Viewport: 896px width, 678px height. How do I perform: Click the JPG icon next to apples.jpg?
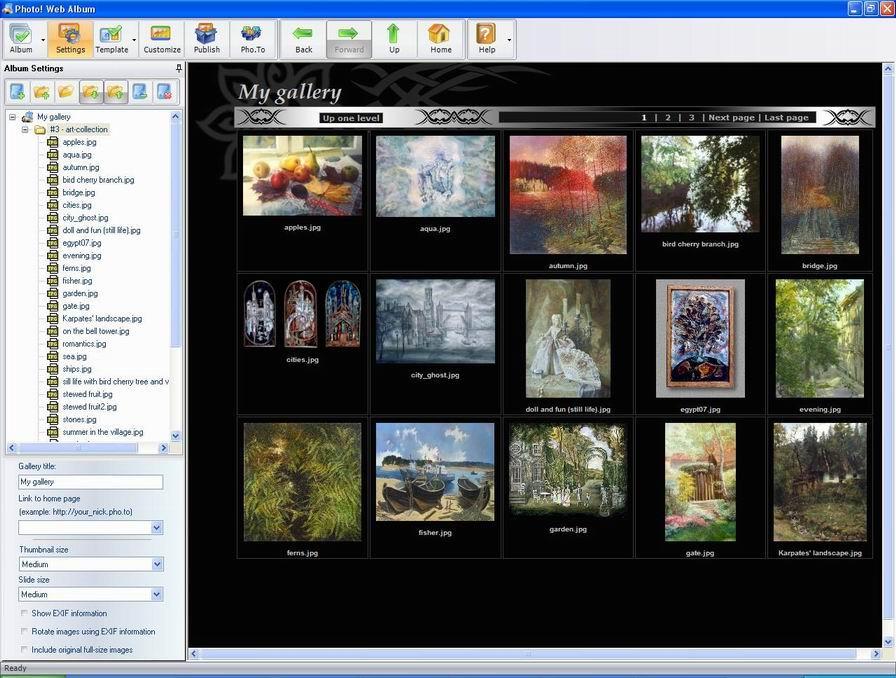tap(53, 142)
